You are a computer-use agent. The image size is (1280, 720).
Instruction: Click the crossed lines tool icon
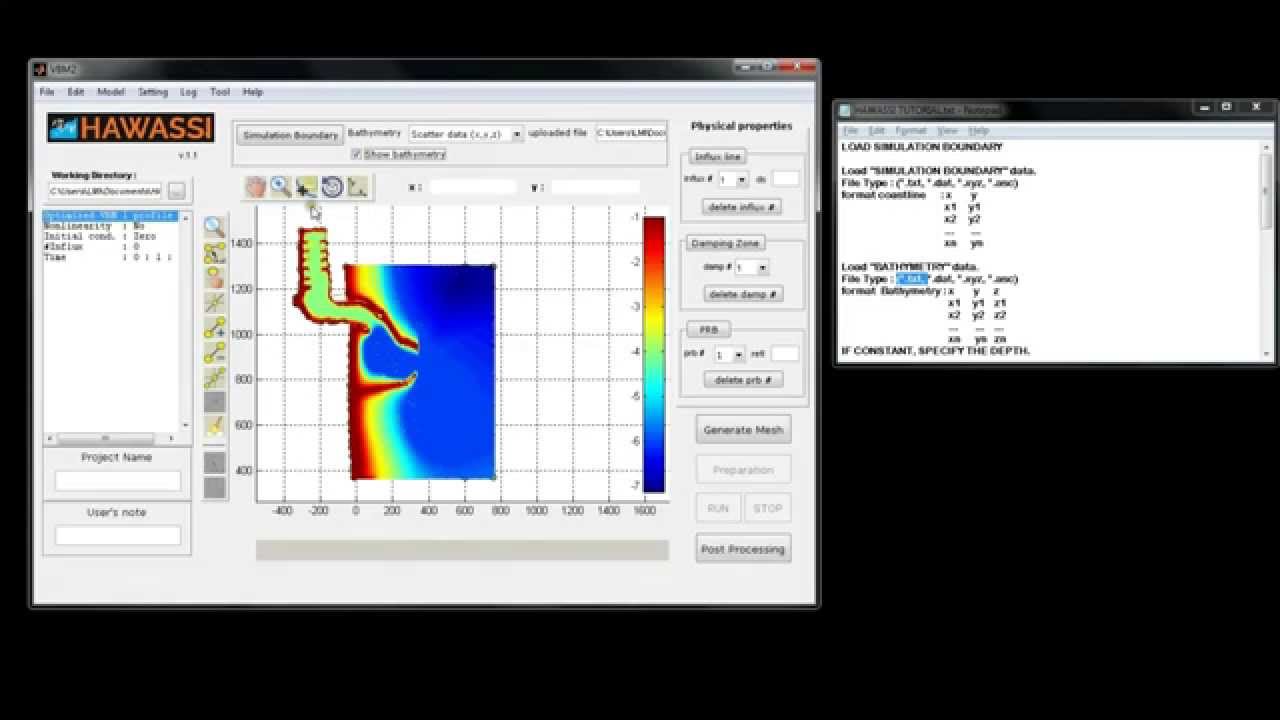point(215,303)
